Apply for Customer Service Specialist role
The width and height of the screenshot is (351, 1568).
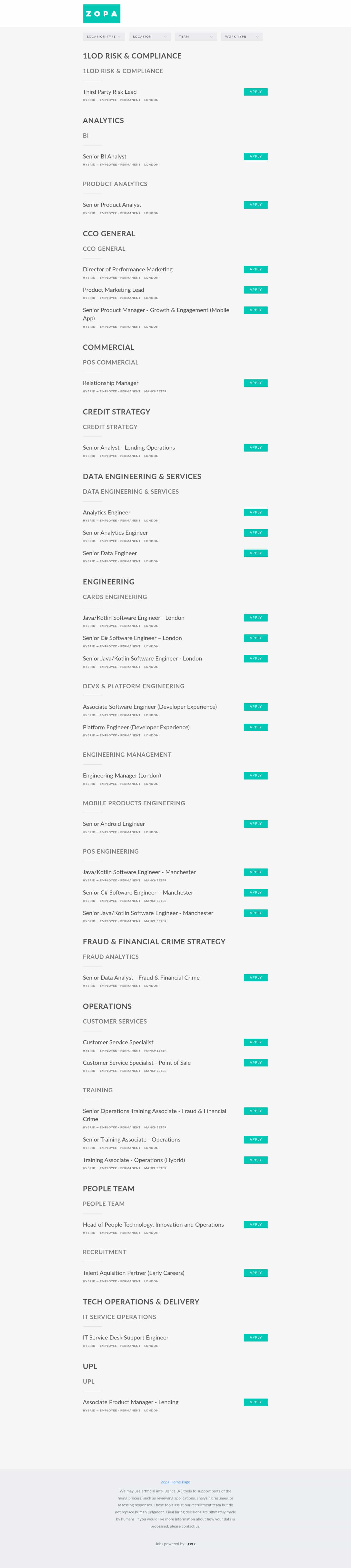(x=255, y=1042)
